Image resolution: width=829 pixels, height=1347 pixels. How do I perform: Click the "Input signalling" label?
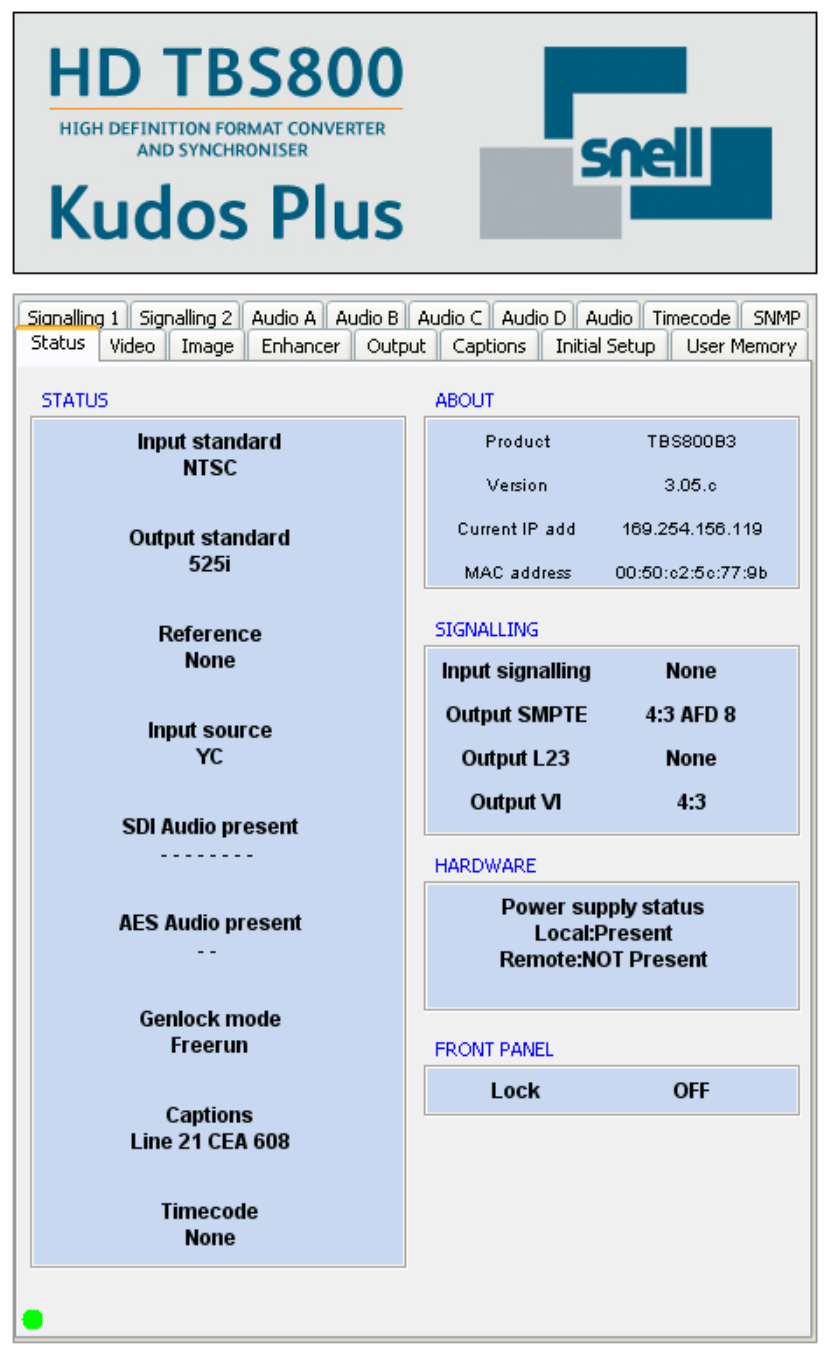(516, 671)
